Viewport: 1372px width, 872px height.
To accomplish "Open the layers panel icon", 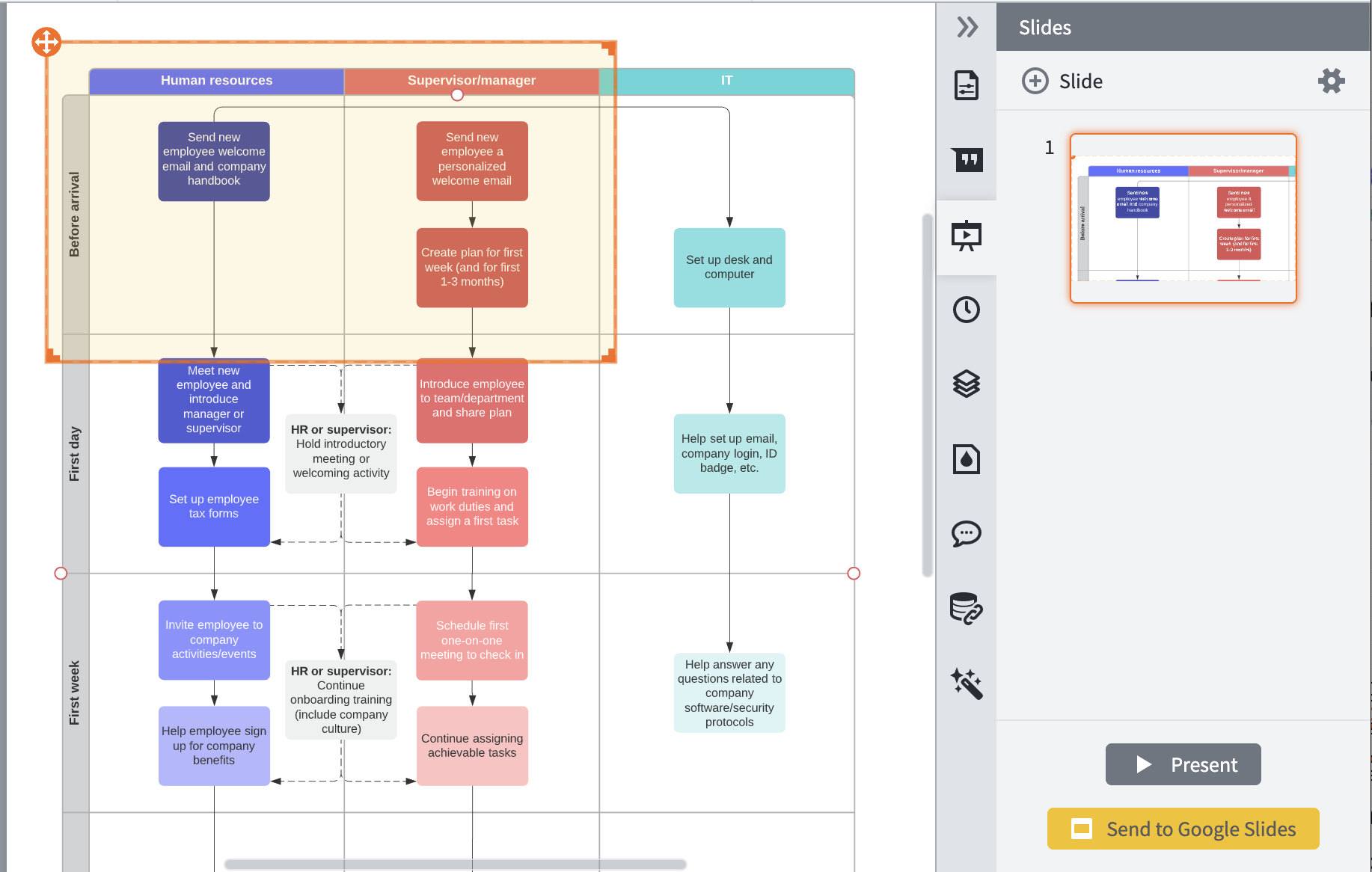I will coord(967,384).
